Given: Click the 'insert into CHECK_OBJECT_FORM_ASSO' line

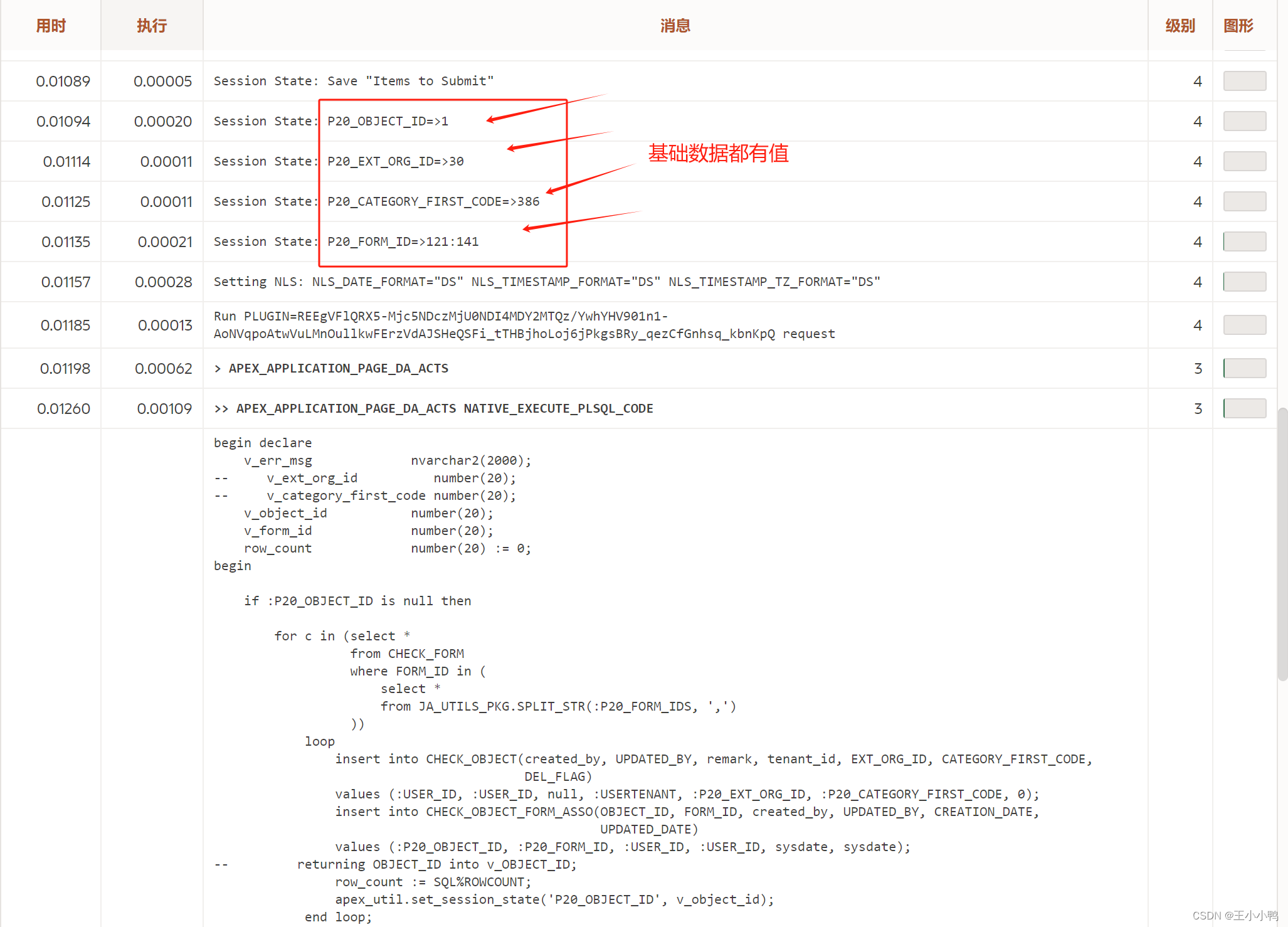Looking at the screenshot, I should pos(687,812).
